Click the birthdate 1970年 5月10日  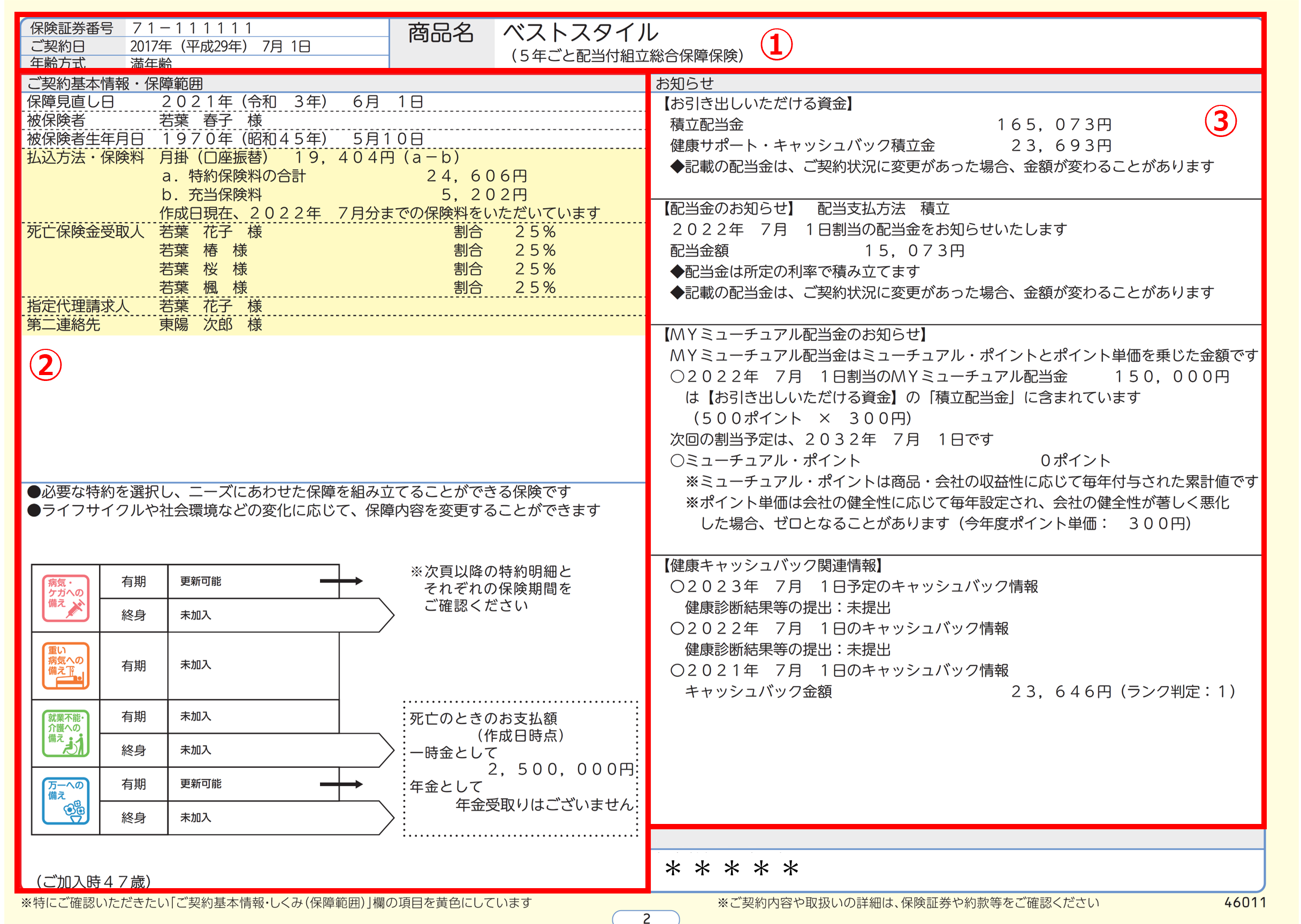tap(293, 139)
